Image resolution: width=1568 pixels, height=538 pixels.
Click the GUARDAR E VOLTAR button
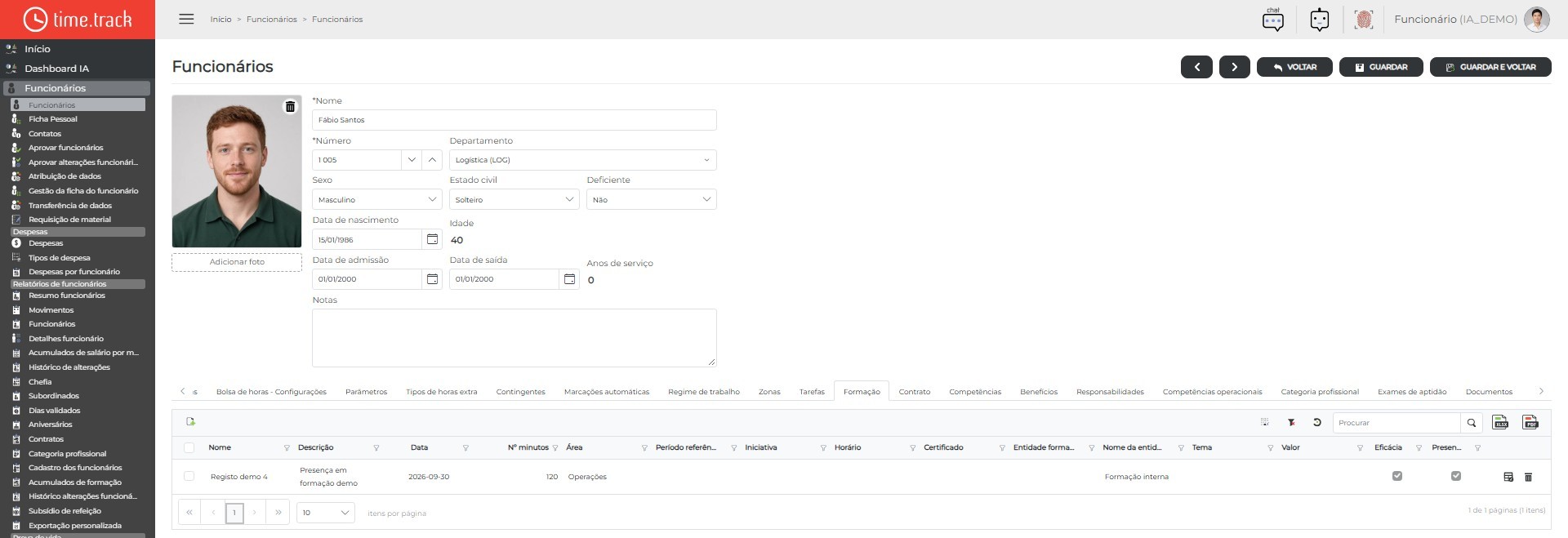1490,67
